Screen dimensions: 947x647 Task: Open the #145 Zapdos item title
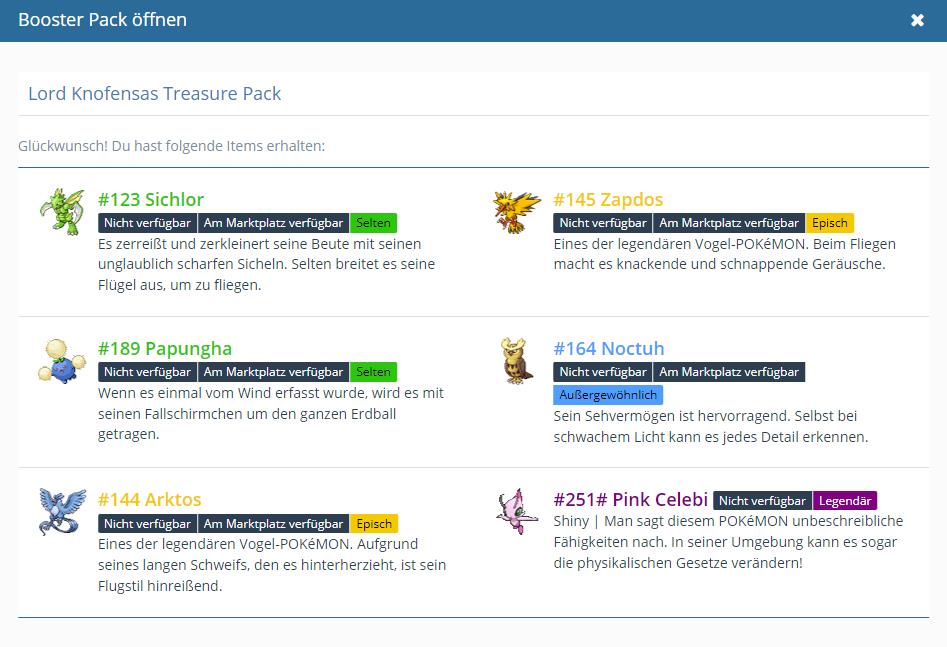click(x=608, y=199)
